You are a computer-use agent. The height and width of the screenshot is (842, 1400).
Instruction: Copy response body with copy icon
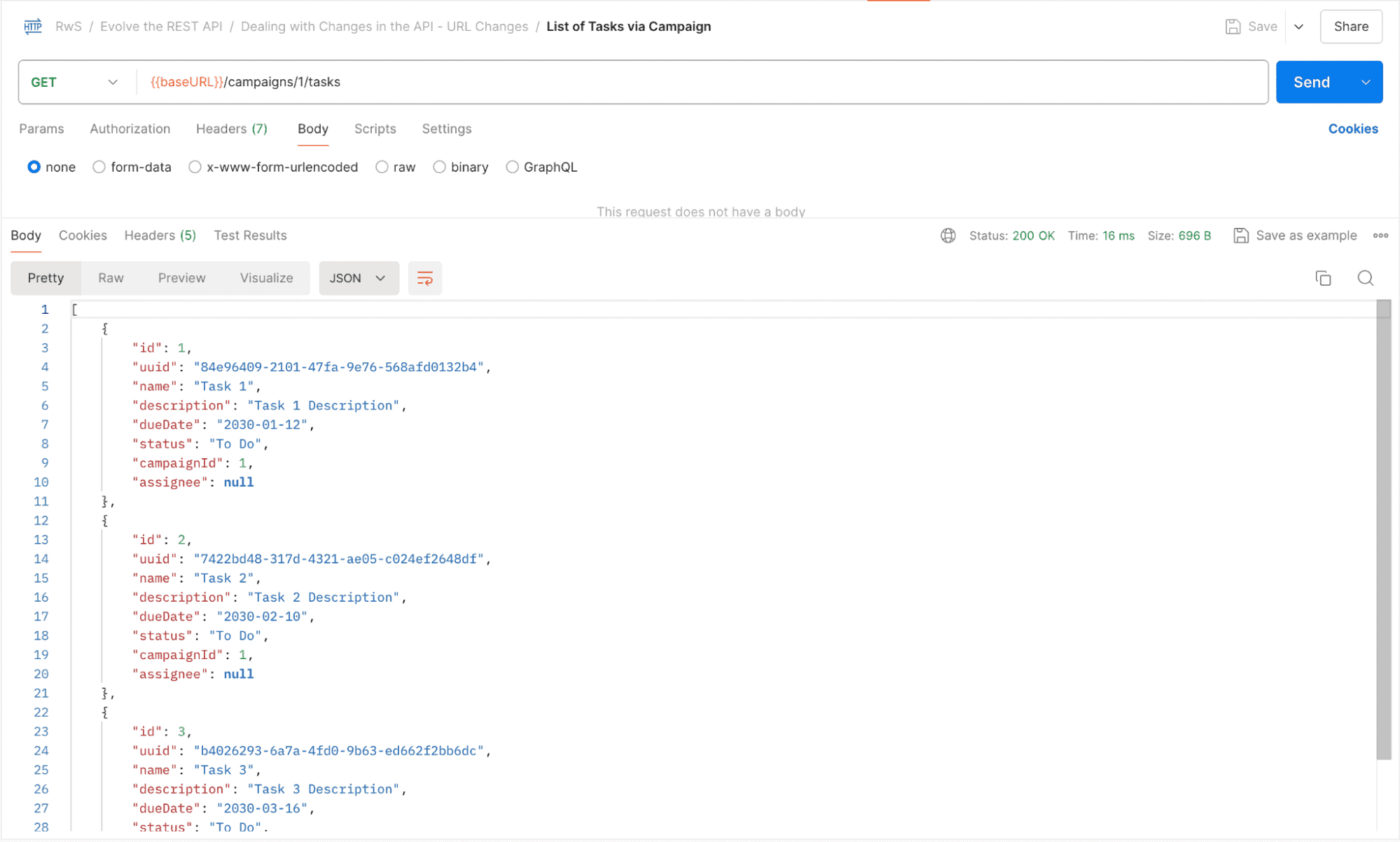[x=1323, y=278]
